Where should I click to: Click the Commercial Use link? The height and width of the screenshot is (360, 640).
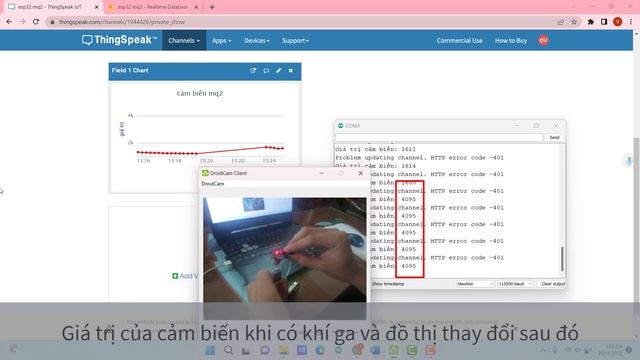pos(460,40)
